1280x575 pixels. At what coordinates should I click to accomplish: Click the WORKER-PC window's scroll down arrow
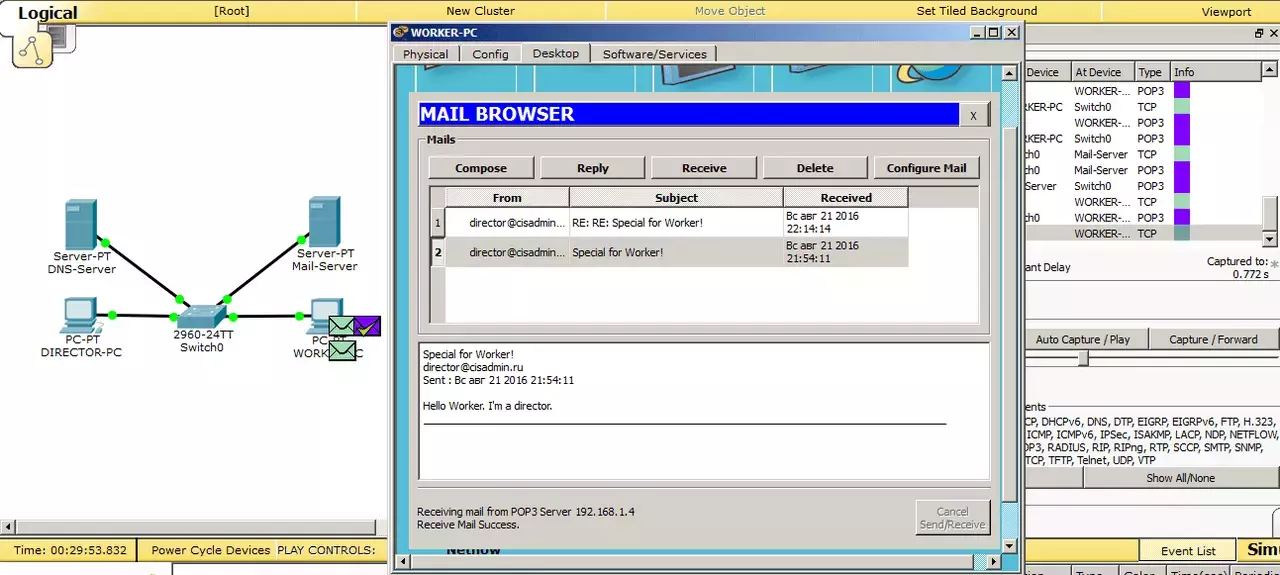[x=1009, y=546]
